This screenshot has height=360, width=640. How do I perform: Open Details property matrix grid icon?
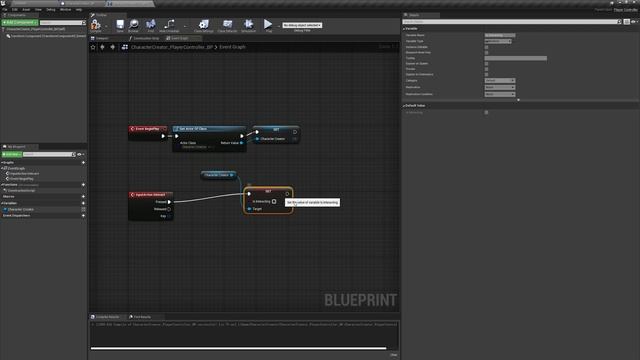(627, 22)
